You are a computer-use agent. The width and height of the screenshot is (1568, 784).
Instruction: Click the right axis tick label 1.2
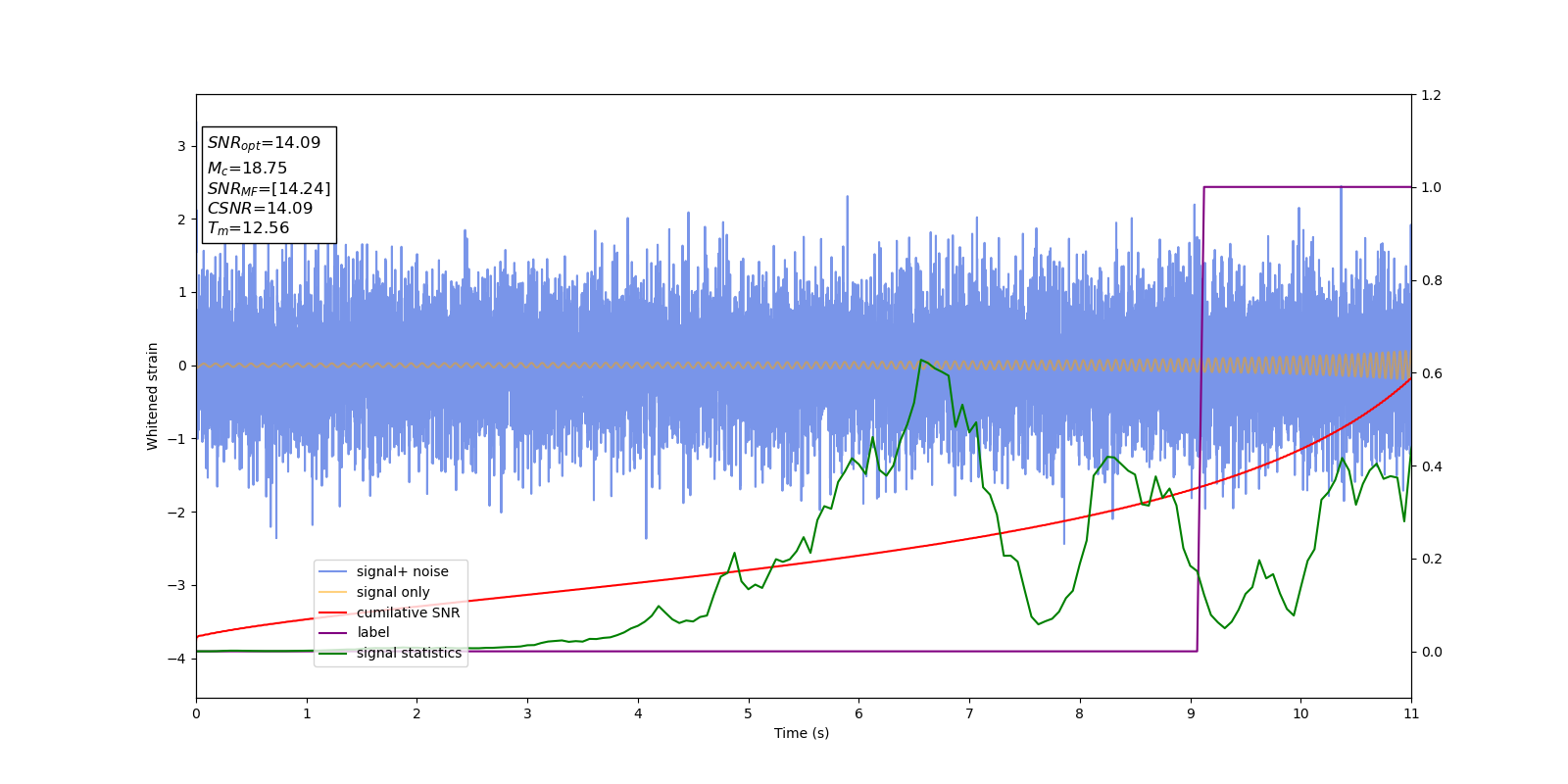pos(1431,95)
